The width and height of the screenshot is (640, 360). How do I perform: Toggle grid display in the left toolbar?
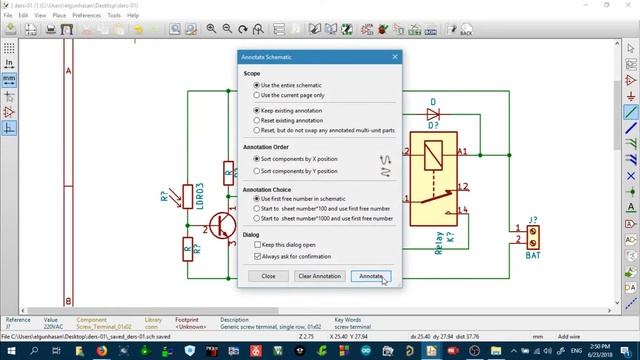click(x=9, y=48)
